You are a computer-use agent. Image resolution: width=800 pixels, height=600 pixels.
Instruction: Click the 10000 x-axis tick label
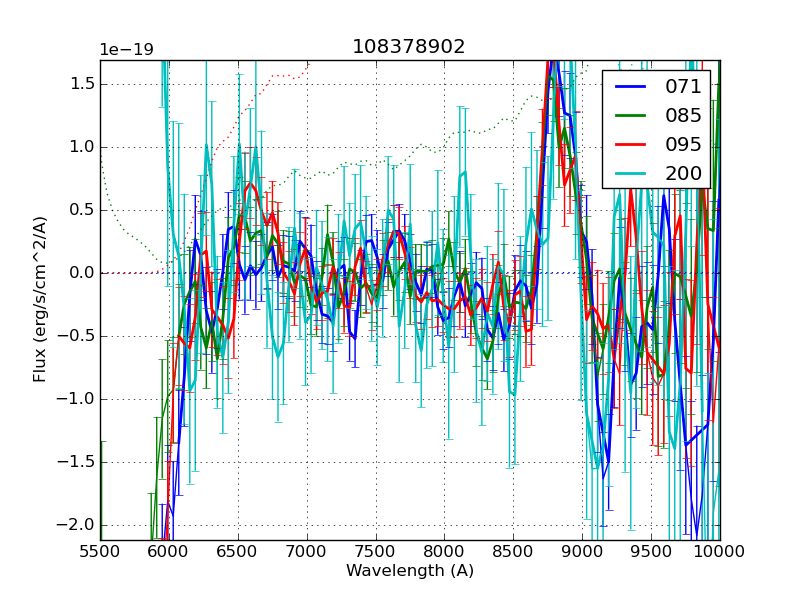tap(719, 550)
